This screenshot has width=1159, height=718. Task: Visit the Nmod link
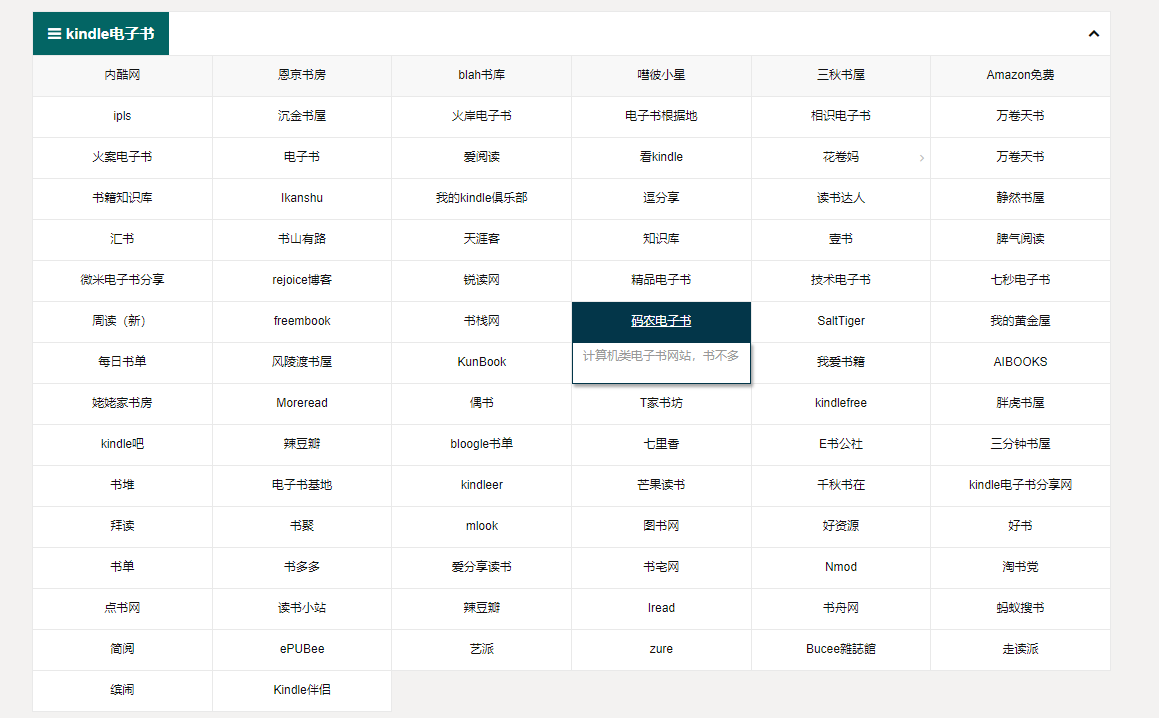840,567
